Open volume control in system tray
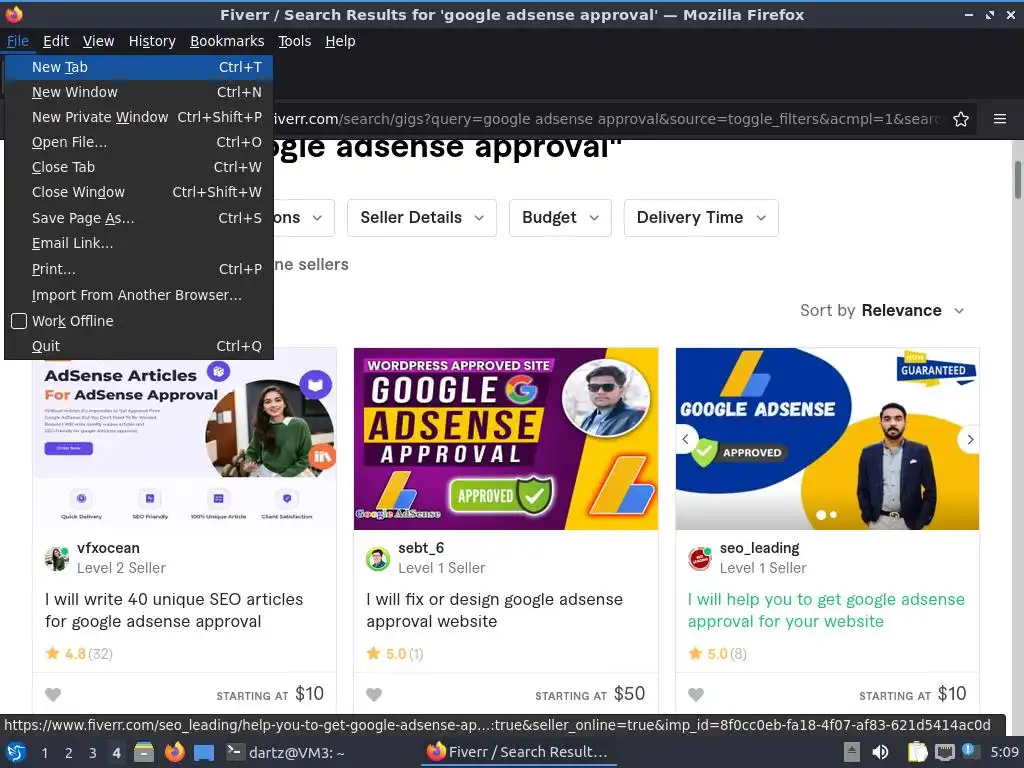This screenshot has width=1024, height=768. [880, 752]
